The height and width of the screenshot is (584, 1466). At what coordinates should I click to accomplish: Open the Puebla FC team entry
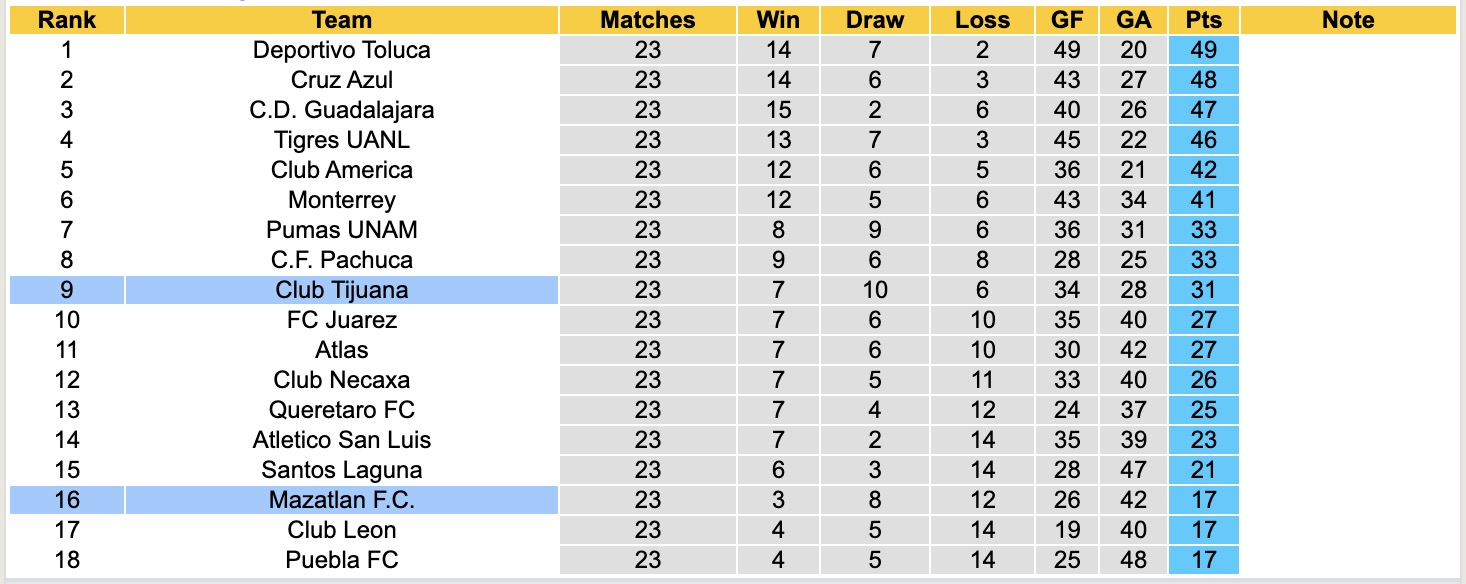341,560
